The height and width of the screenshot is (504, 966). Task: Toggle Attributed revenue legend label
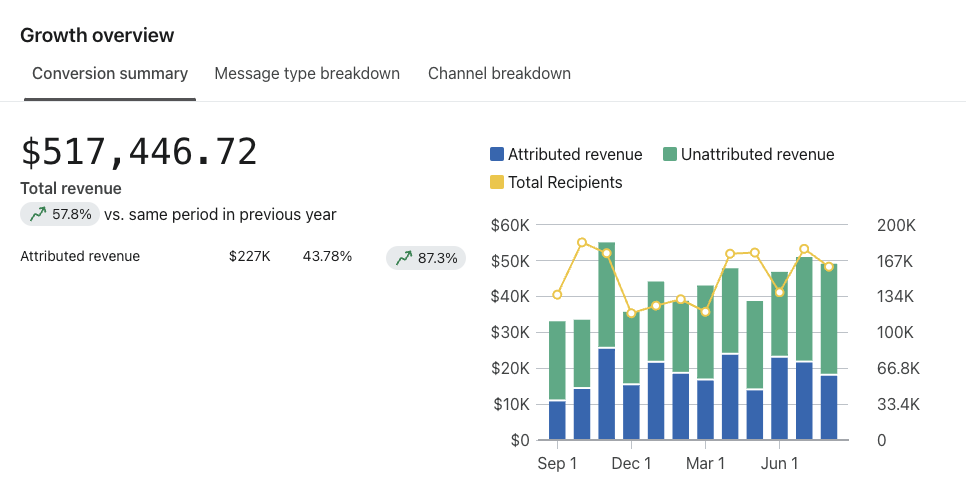(575, 154)
